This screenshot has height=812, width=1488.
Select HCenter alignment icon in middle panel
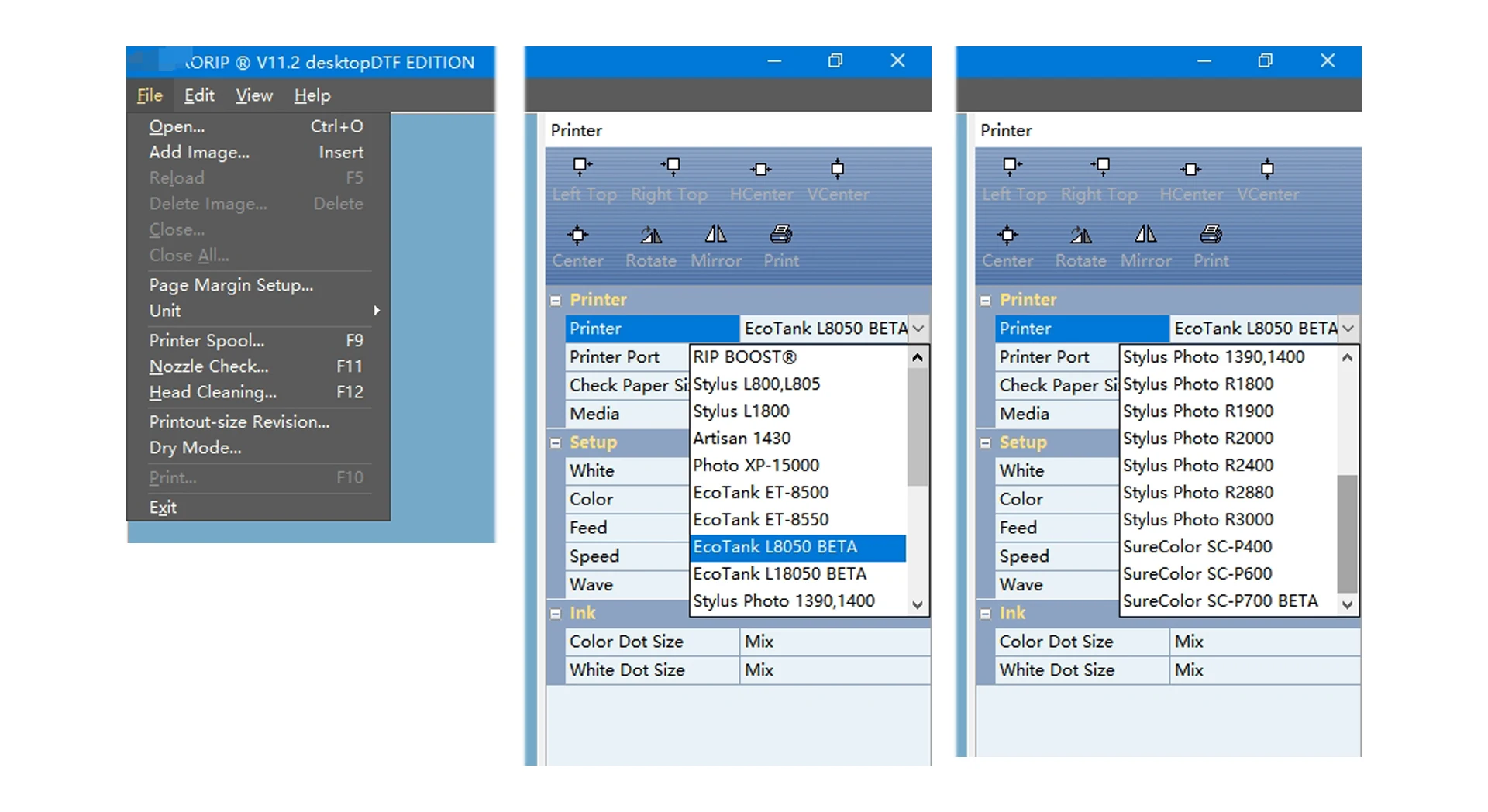761,169
